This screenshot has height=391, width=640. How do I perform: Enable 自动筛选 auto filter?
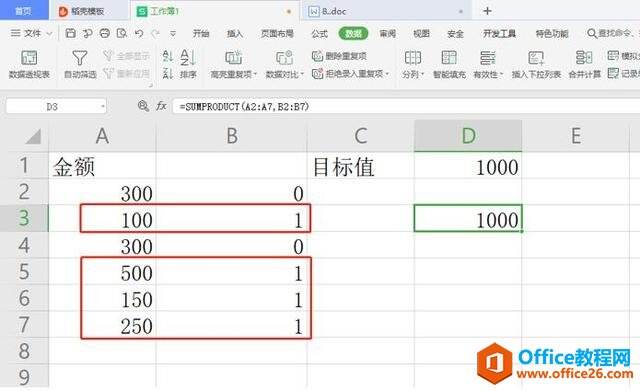click(80, 64)
